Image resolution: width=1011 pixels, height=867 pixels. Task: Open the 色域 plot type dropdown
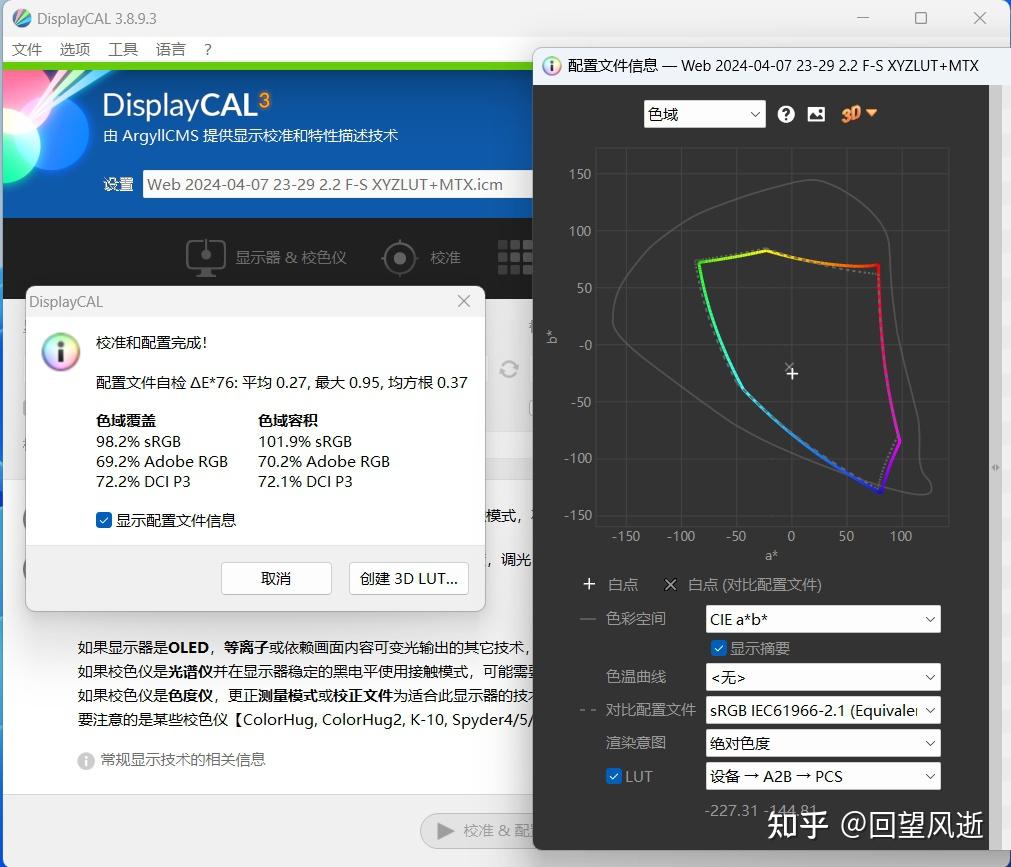(x=704, y=114)
